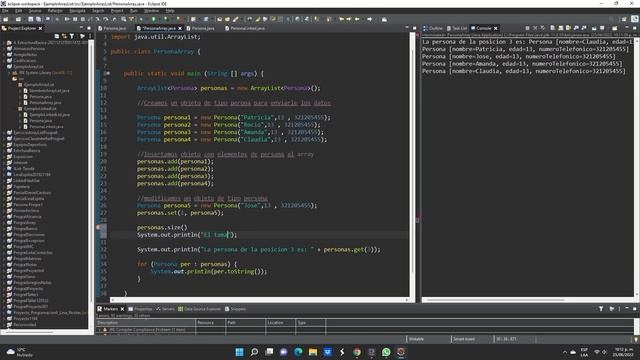Open the Source menu
This screenshot has width=640, height=360.
[35, 11]
